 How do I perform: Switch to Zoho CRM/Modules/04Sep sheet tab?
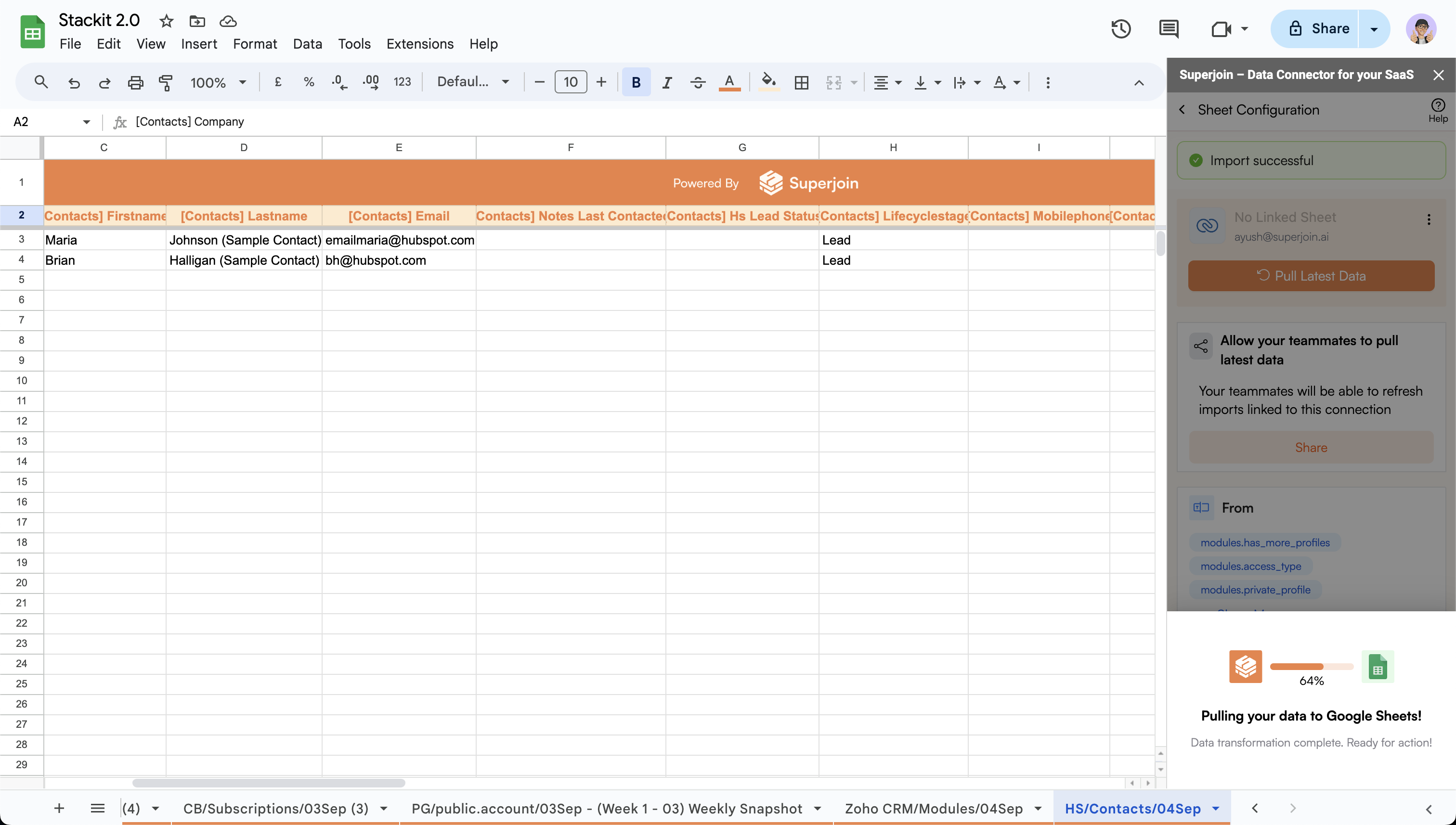(x=933, y=809)
